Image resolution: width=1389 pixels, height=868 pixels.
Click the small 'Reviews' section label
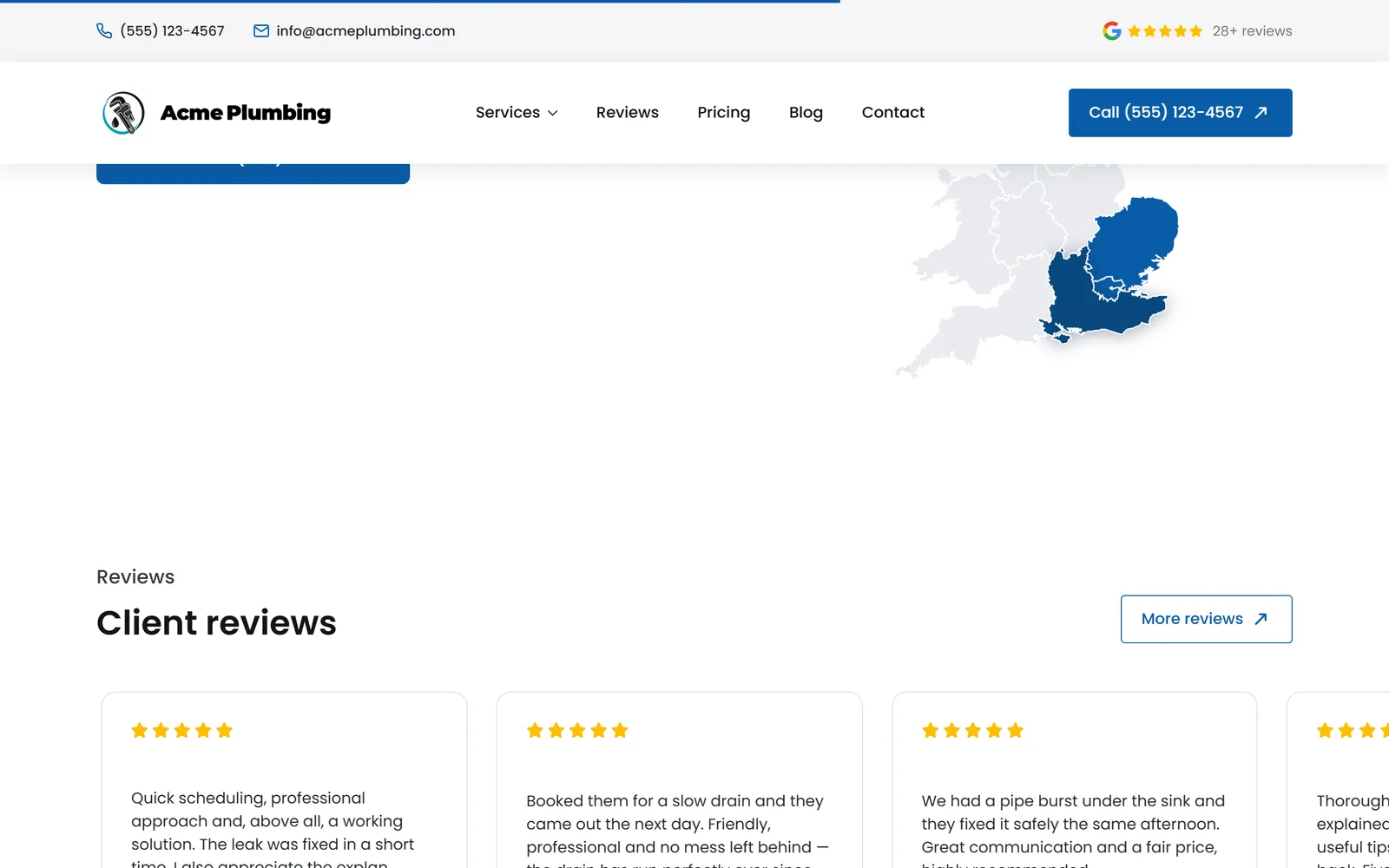pyautogui.click(x=135, y=577)
